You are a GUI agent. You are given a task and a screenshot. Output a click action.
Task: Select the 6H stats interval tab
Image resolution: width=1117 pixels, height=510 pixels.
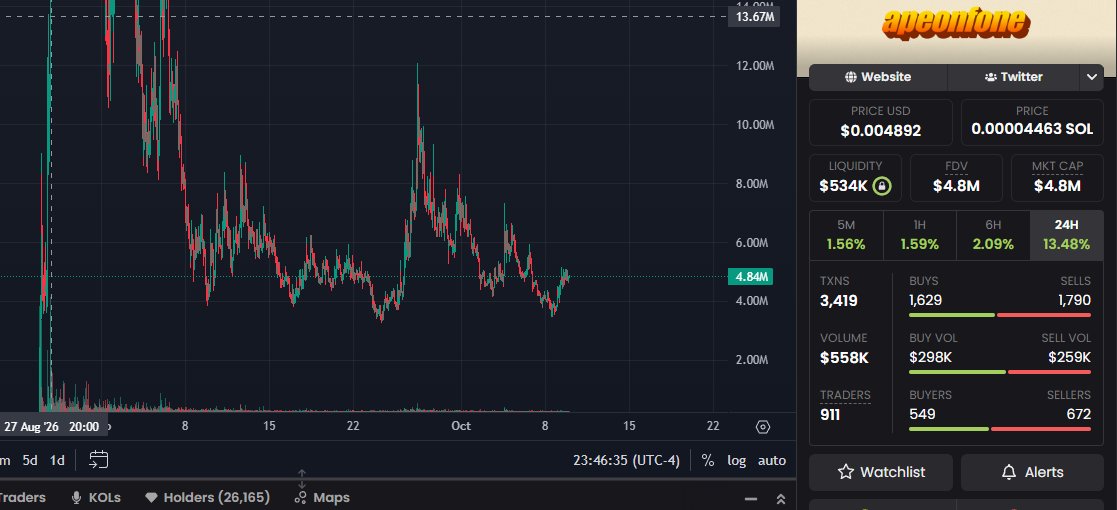click(x=993, y=235)
